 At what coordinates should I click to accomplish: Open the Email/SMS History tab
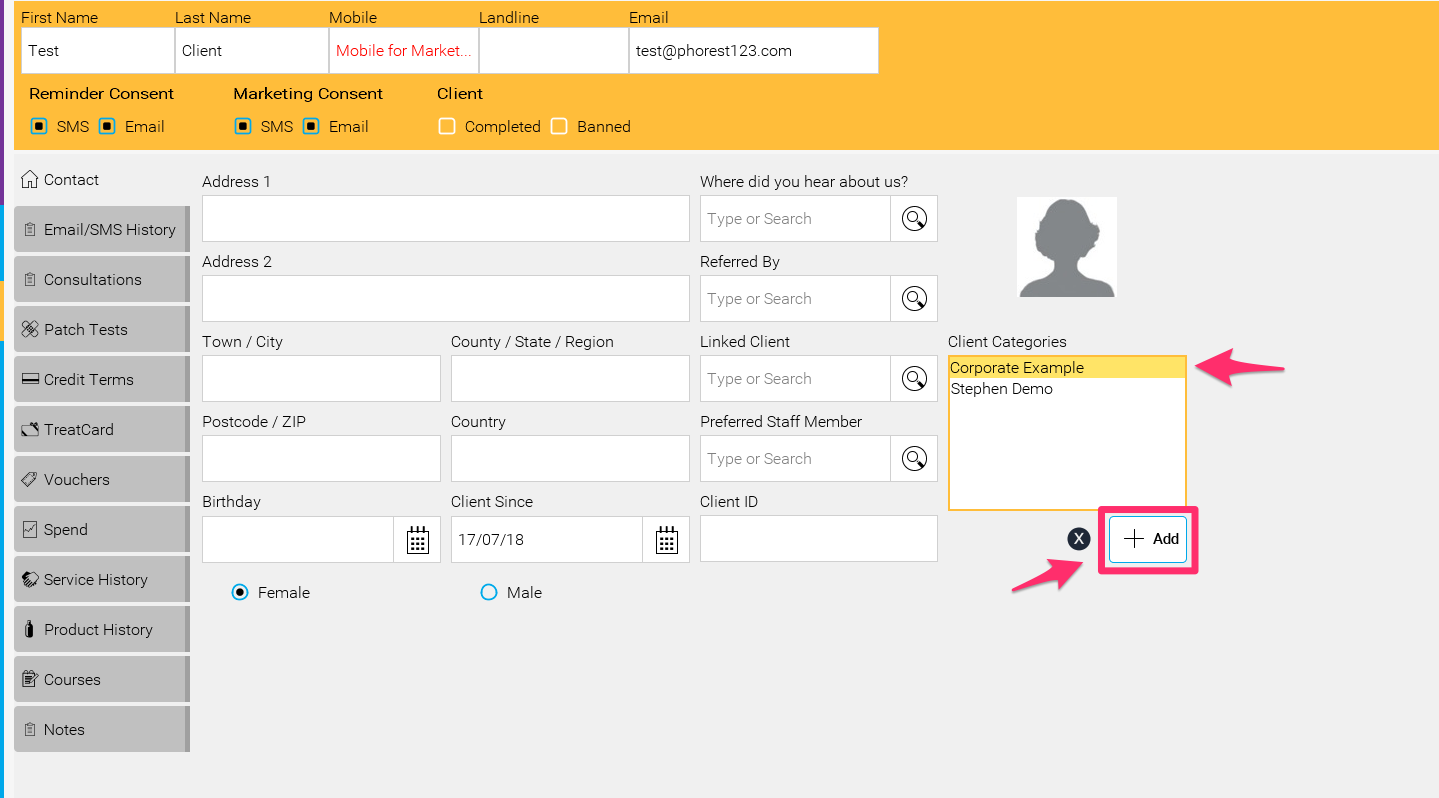click(102, 230)
